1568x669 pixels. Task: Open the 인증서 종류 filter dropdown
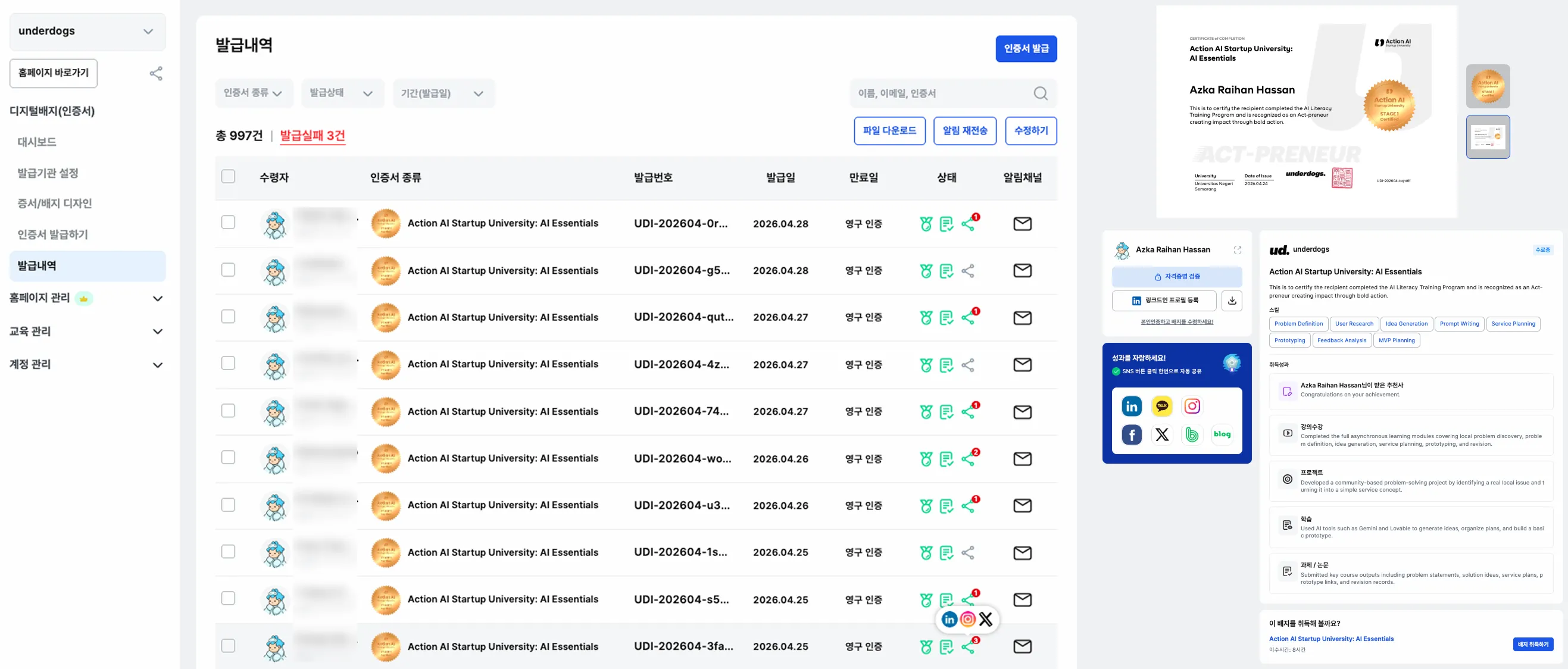(254, 93)
